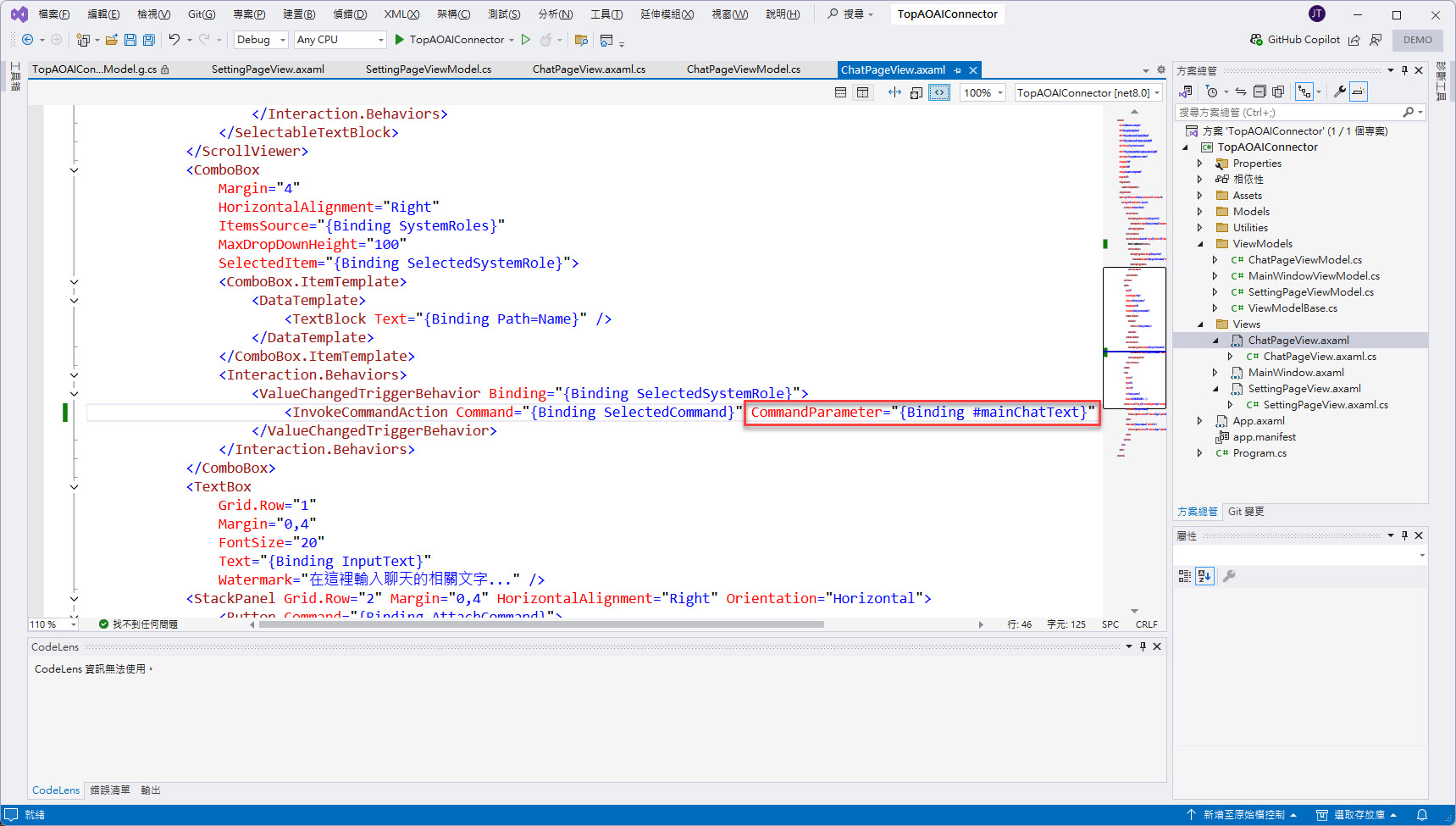Select app.manifest in Solution Explorer
Image resolution: width=1456 pixels, height=826 pixels.
(1264, 437)
